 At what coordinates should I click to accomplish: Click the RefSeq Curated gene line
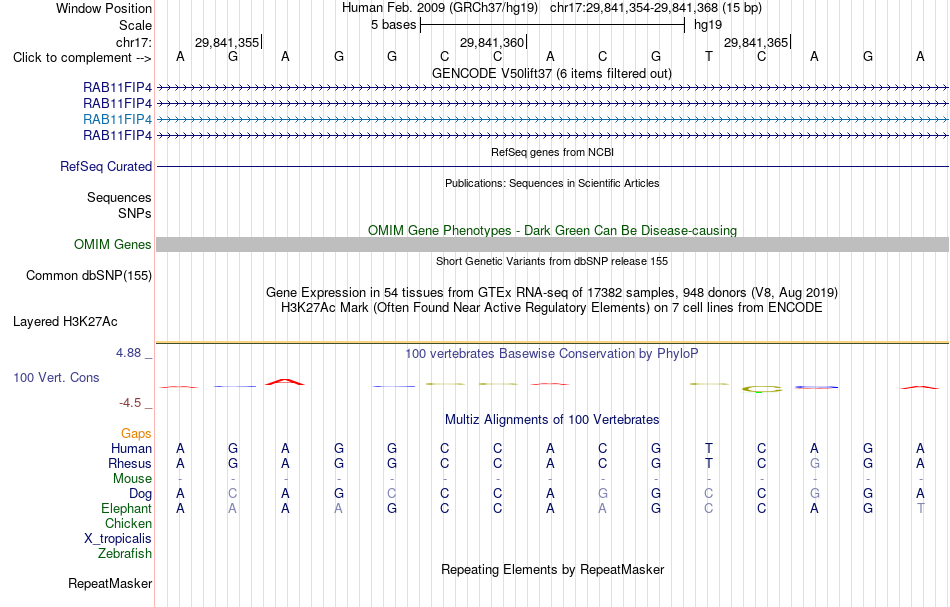point(552,167)
